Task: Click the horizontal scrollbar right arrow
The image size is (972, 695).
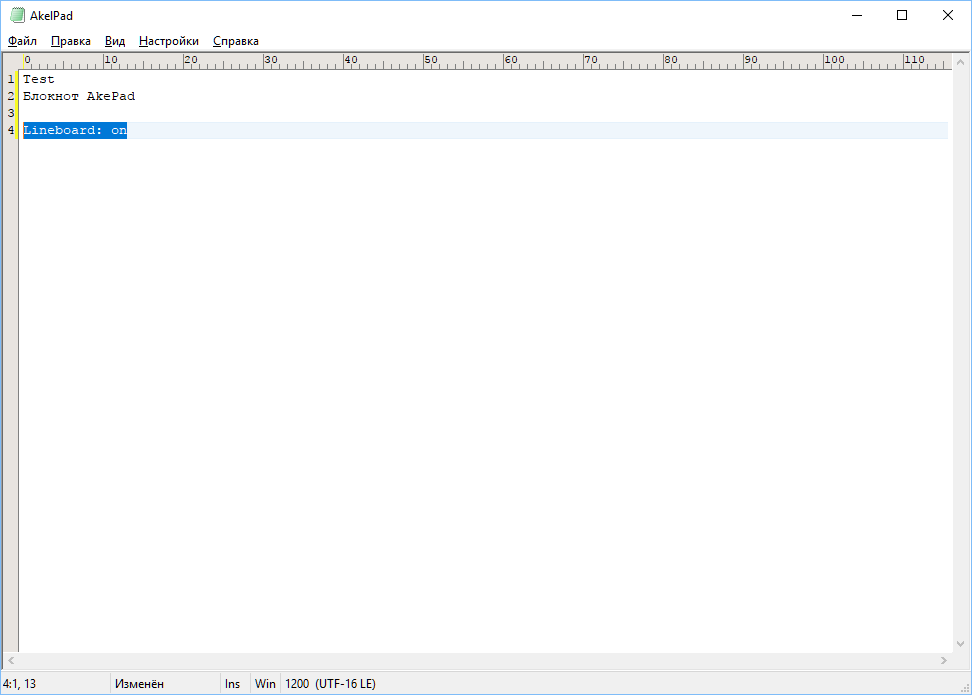Action: pyautogui.click(x=943, y=661)
